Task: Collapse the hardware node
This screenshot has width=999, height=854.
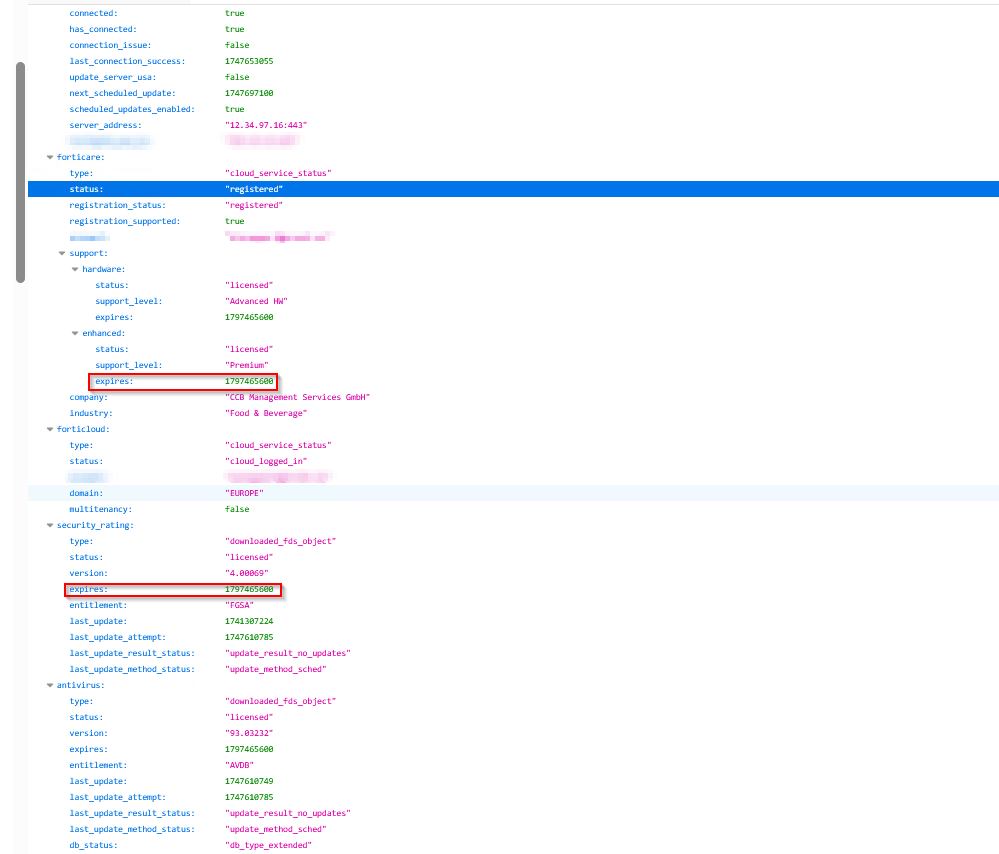Action: [75, 270]
